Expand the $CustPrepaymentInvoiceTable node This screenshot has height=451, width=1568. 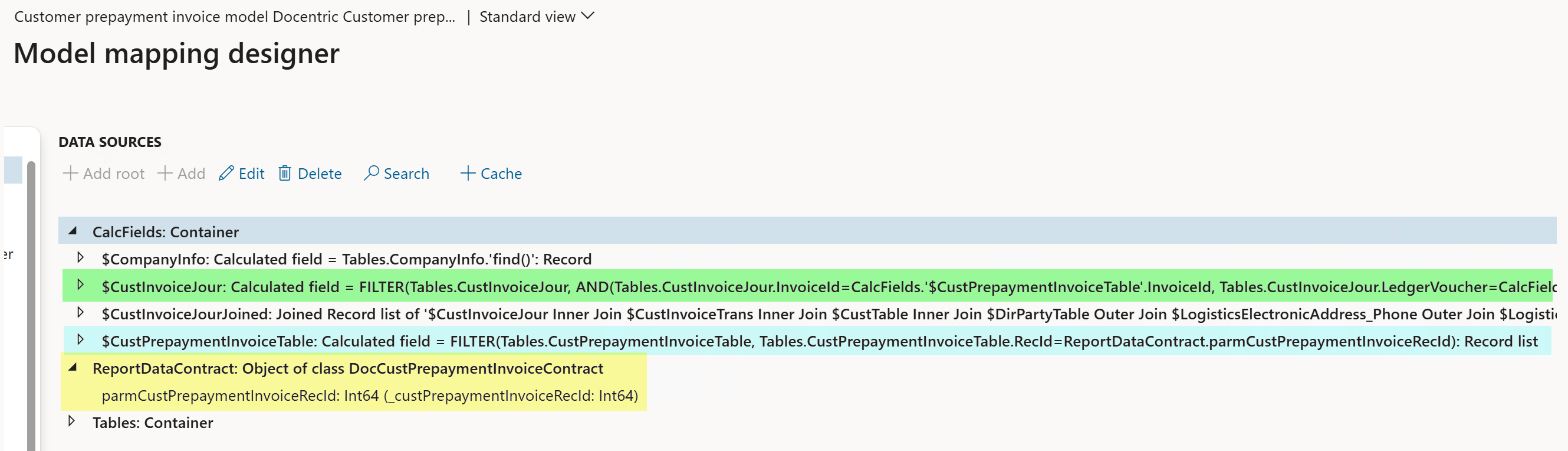pos(80,339)
